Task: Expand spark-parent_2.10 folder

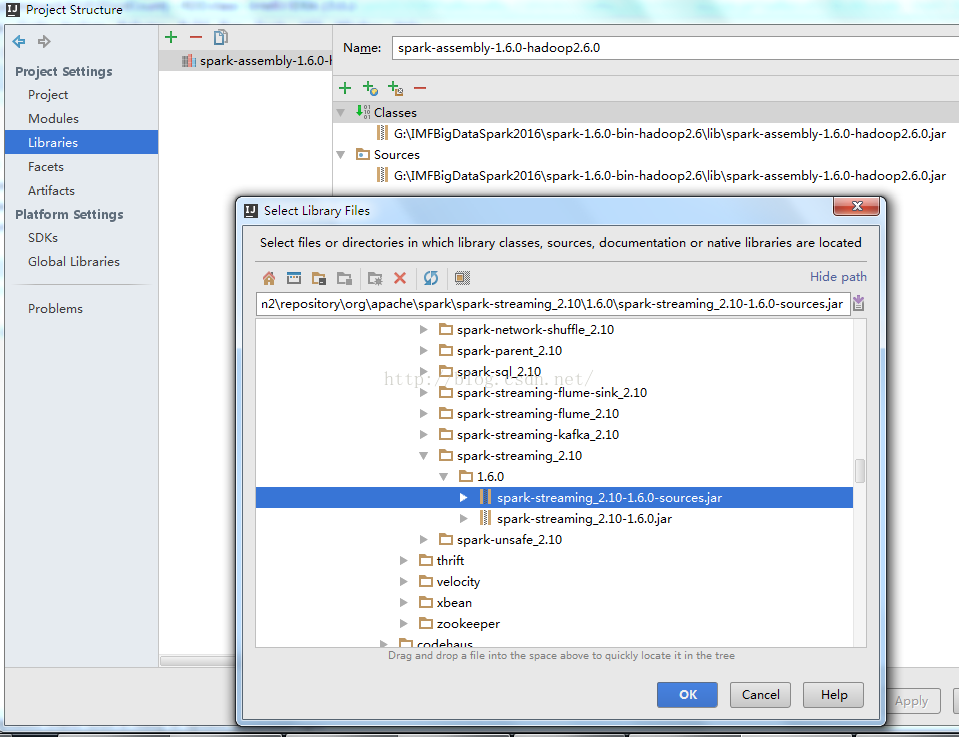Action: pyautogui.click(x=423, y=350)
